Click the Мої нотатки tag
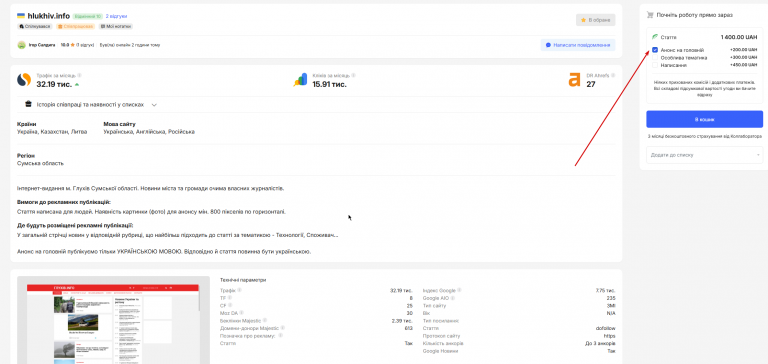Viewport: 768px width, 364px height. 116,26
